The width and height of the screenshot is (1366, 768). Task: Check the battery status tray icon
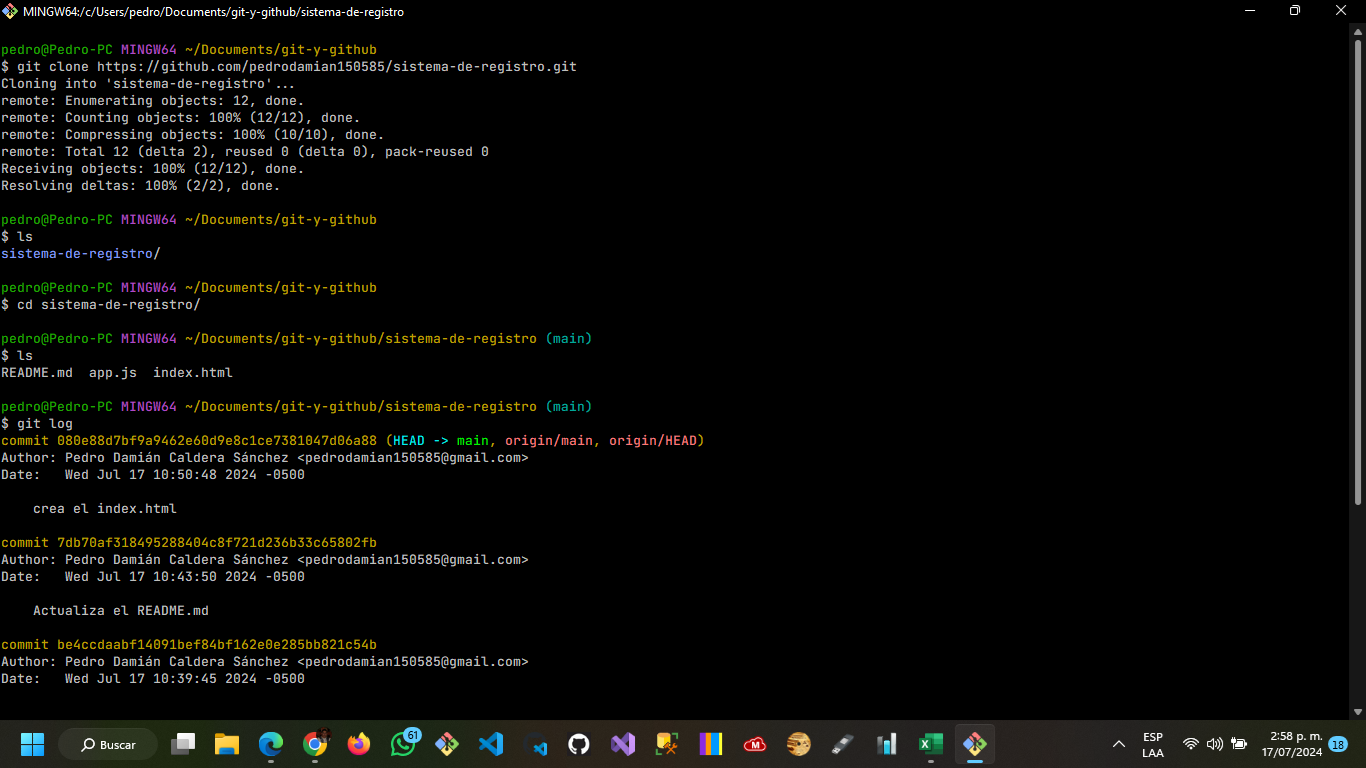(x=1239, y=744)
